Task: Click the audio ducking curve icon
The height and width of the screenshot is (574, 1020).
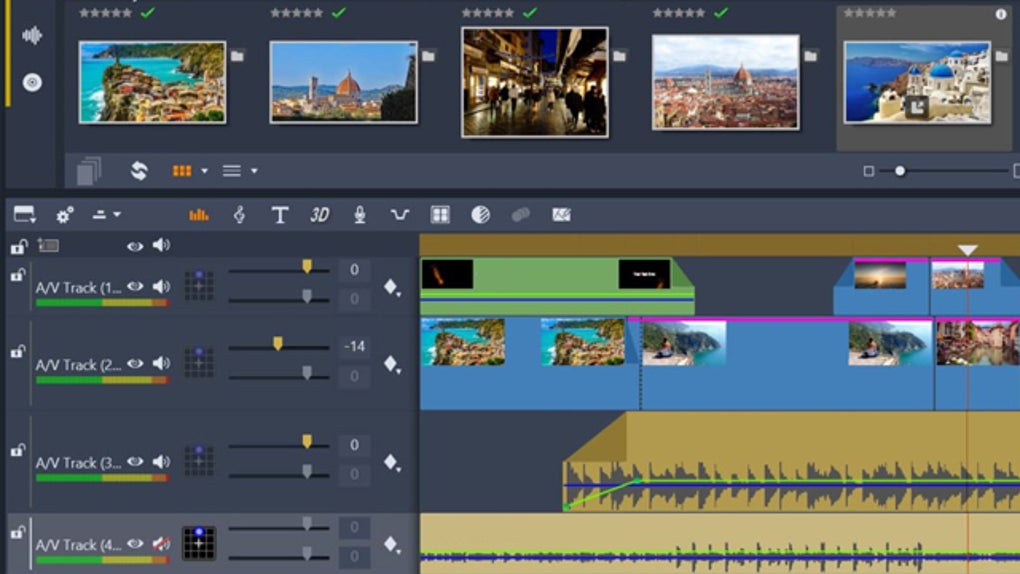Action: click(400, 215)
